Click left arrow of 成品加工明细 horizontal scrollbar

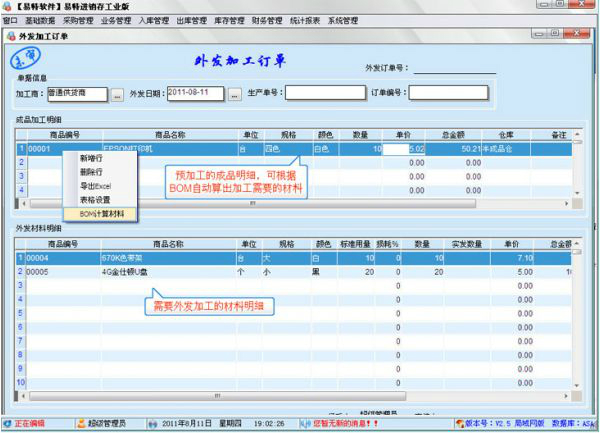pyautogui.click(x=24, y=203)
